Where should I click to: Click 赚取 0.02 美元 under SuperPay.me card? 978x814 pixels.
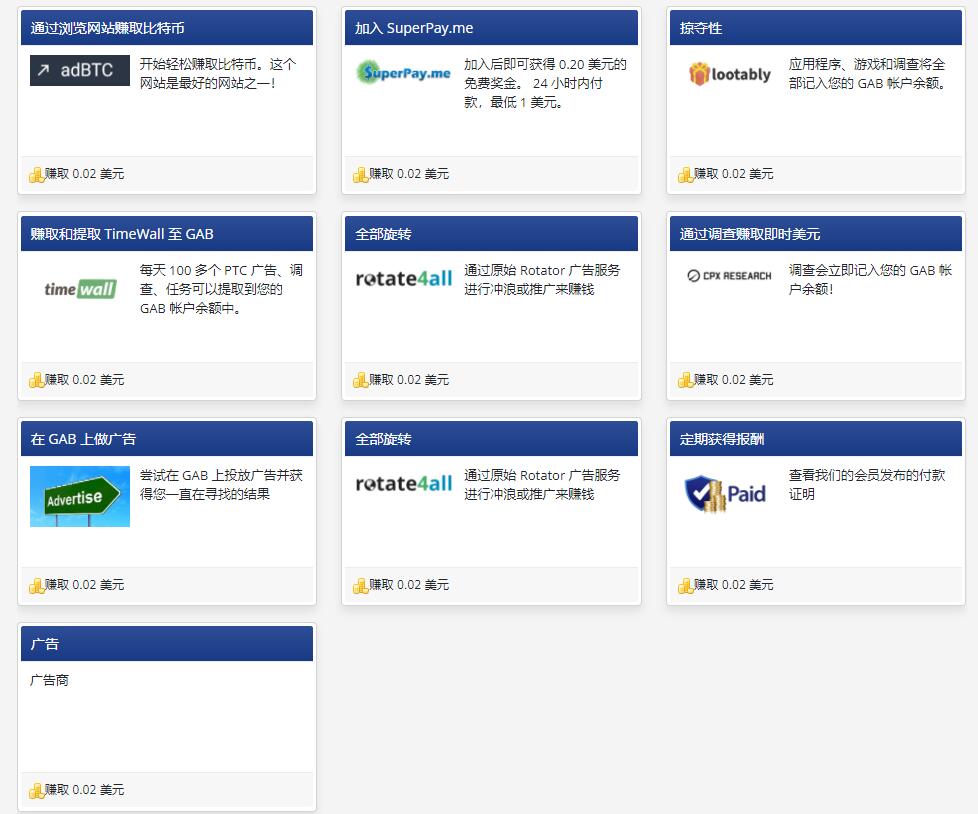[409, 174]
